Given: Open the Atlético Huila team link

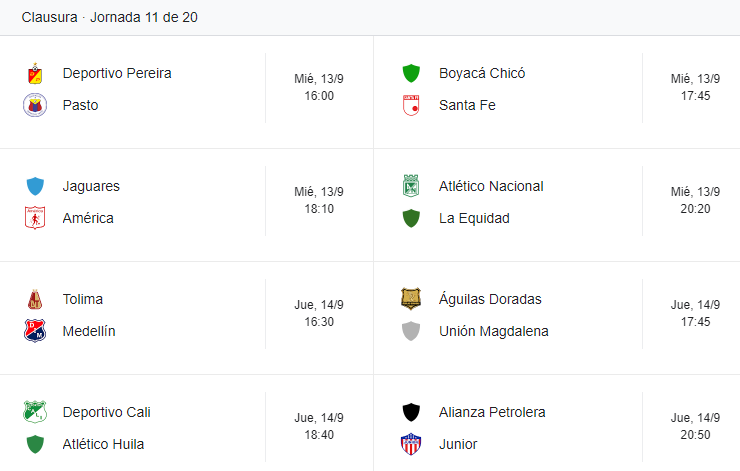Looking at the screenshot, I should [103, 445].
